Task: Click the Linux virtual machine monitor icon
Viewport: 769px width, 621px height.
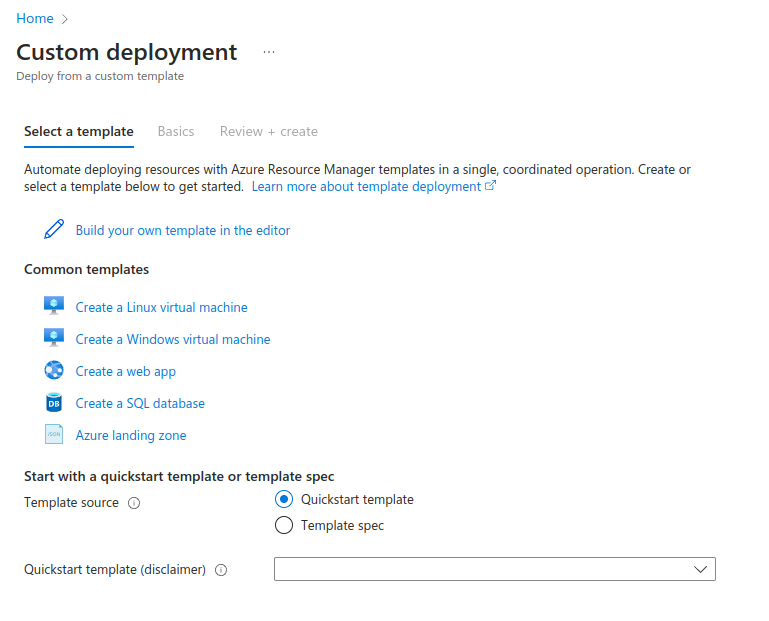Action: 54,306
